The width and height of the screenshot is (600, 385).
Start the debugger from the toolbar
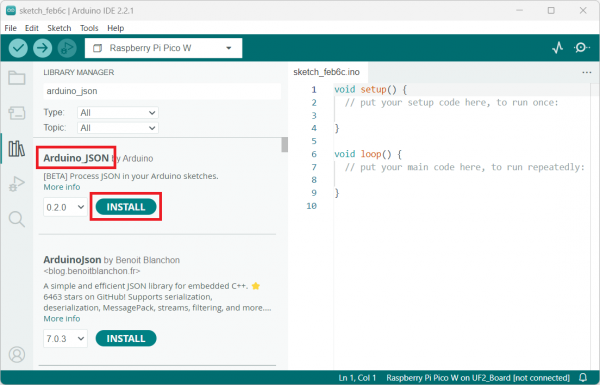[67, 48]
